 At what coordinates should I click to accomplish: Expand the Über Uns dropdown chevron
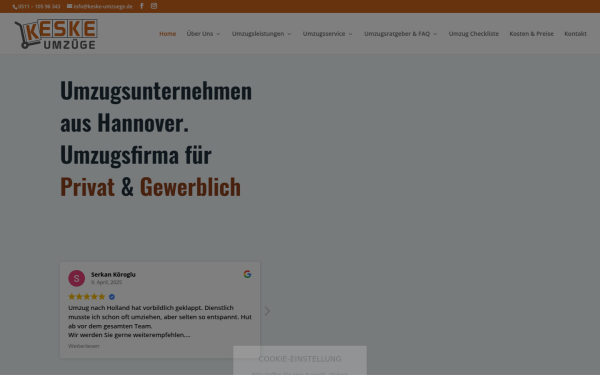tap(218, 34)
